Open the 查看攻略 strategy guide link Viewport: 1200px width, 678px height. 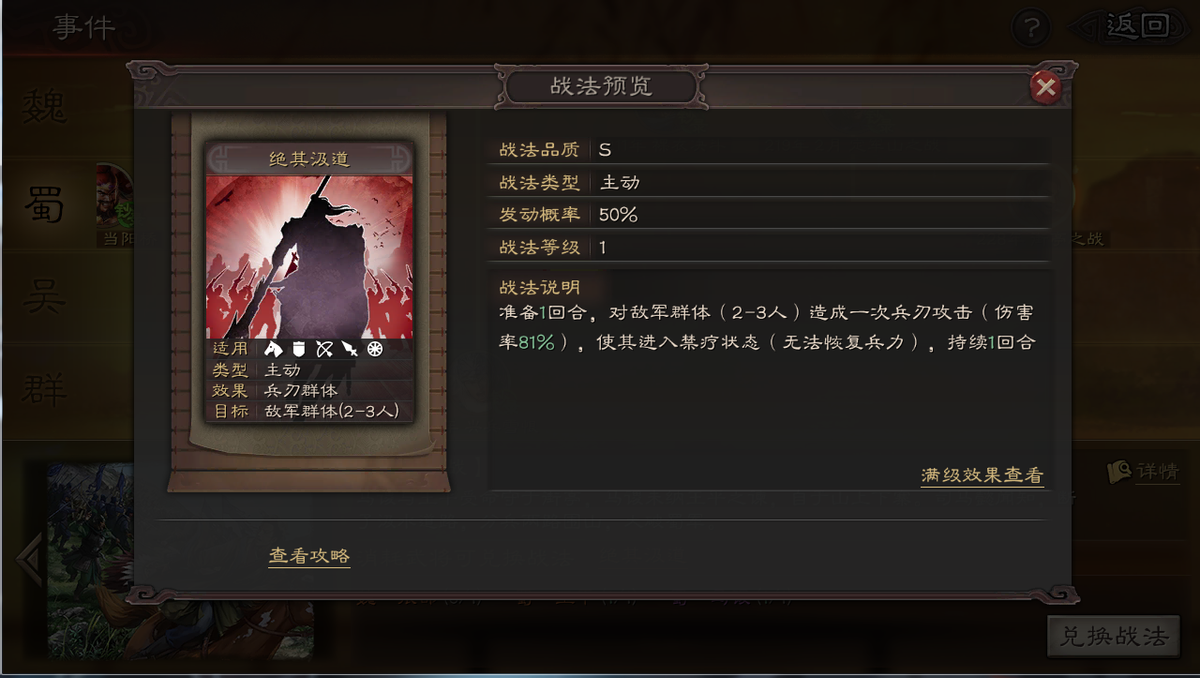pos(309,556)
